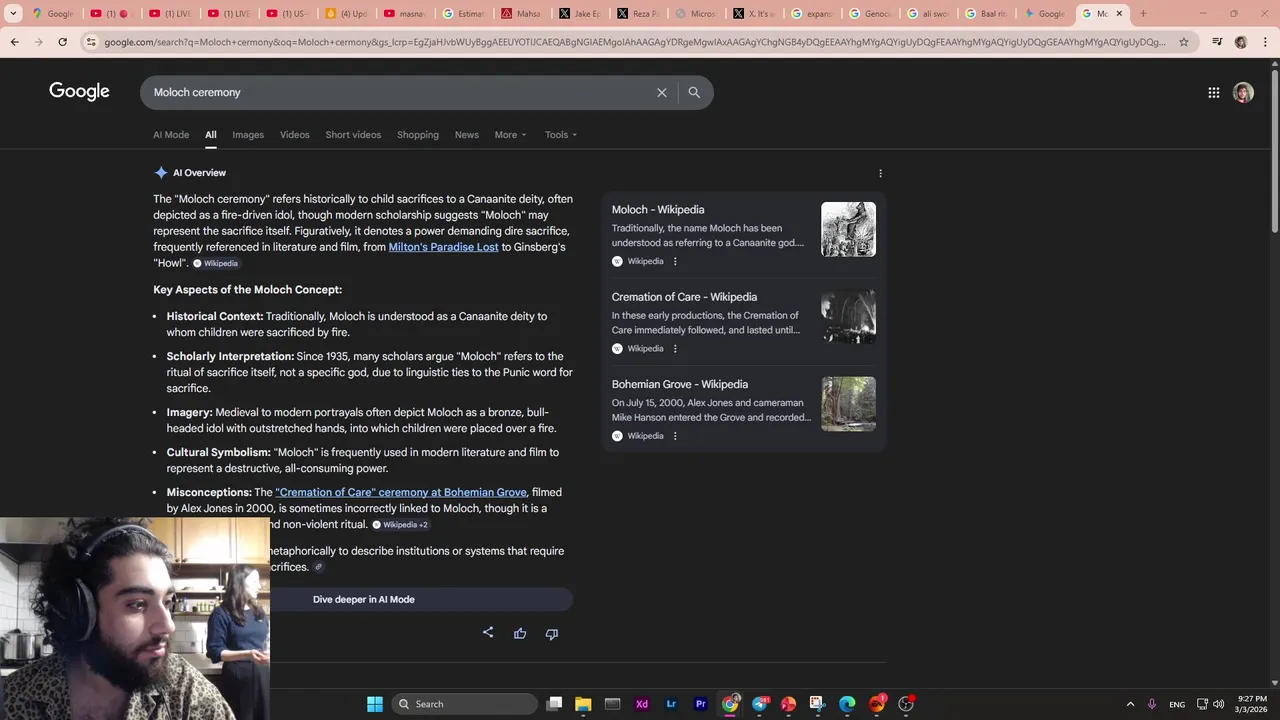Clear the search box with the X icon
The image size is (1280, 720).
coord(661,92)
